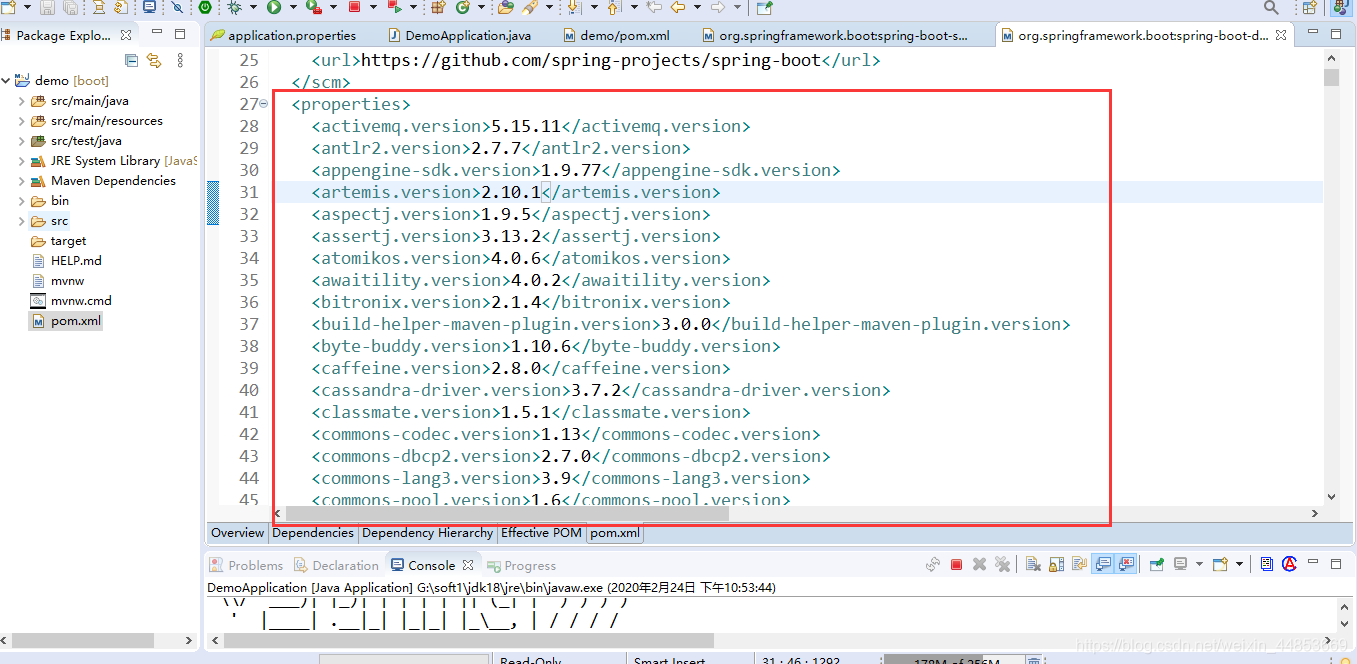This screenshot has width=1357, height=664.
Task: Toggle Show Console on standard error change
Action: tap(1127, 564)
